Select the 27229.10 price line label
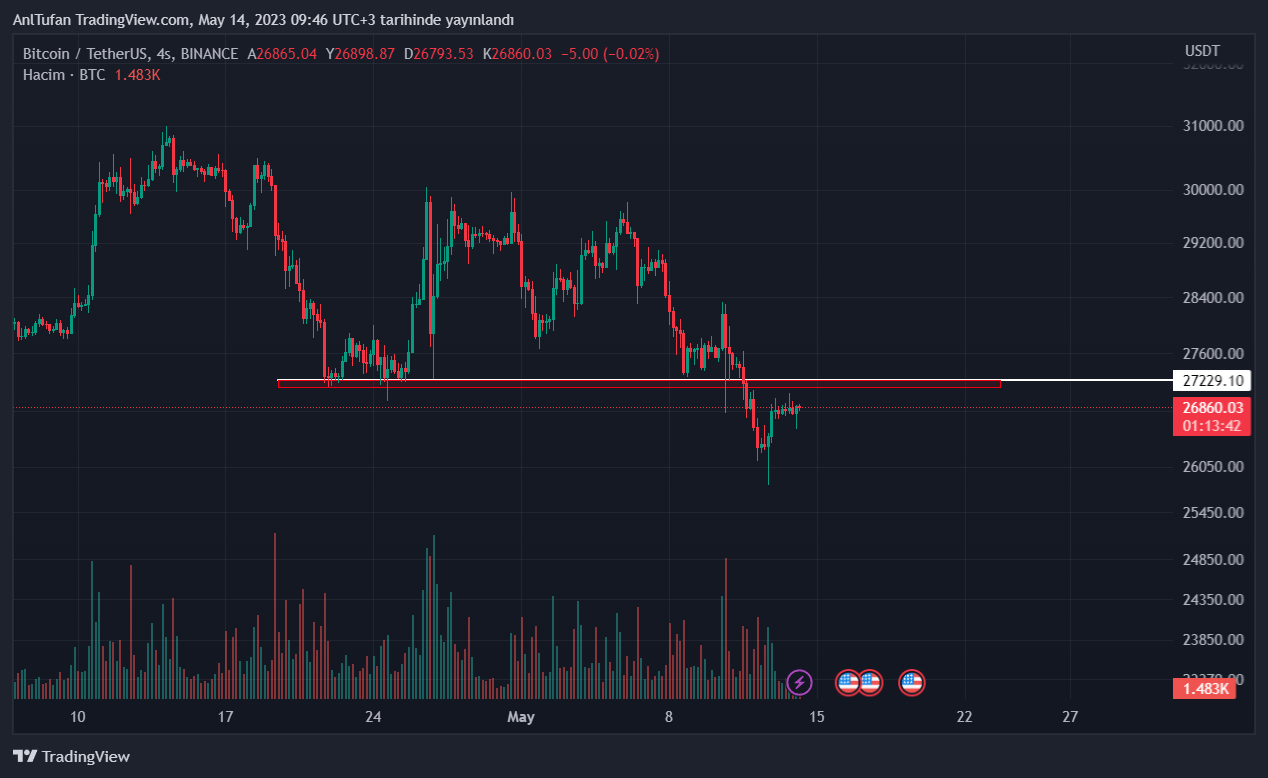The image size is (1268, 778). [x=1212, y=381]
